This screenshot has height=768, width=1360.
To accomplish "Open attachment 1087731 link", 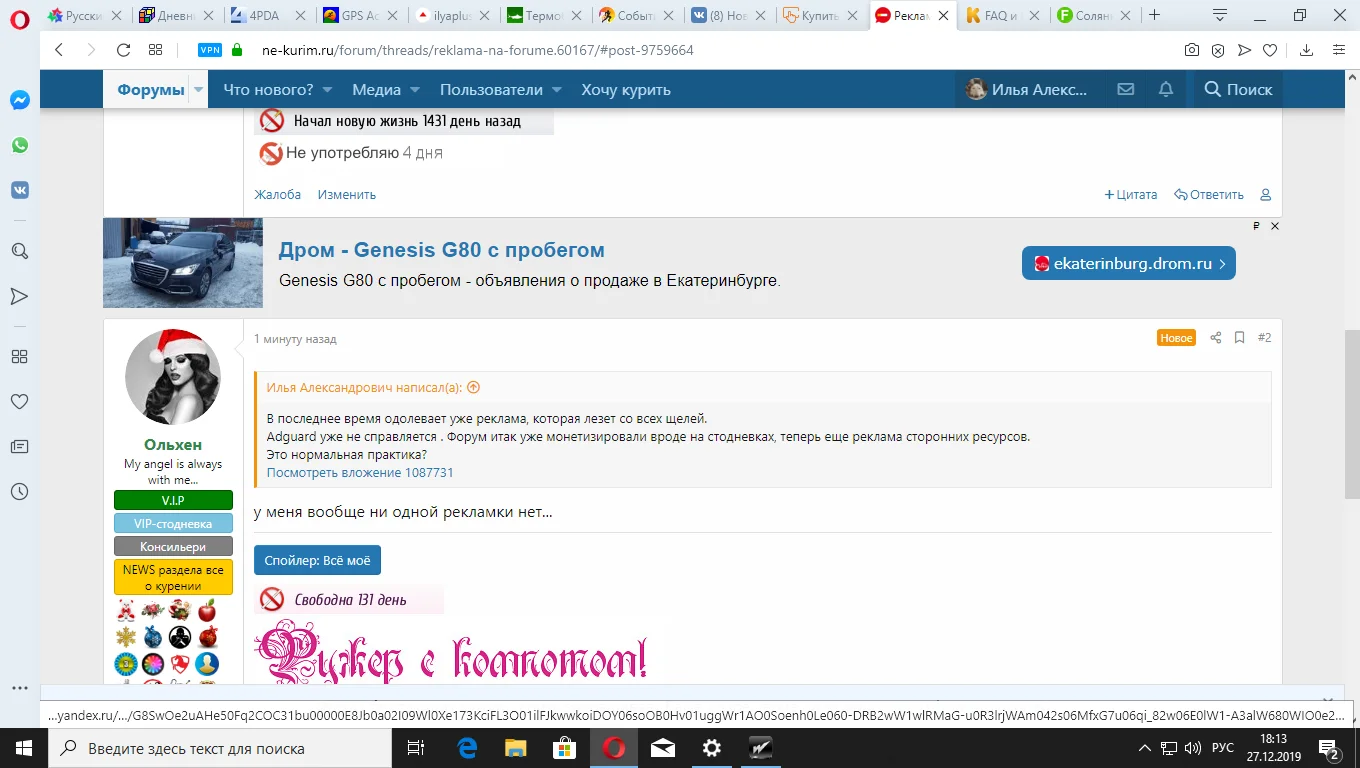I will pyautogui.click(x=360, y=472).
